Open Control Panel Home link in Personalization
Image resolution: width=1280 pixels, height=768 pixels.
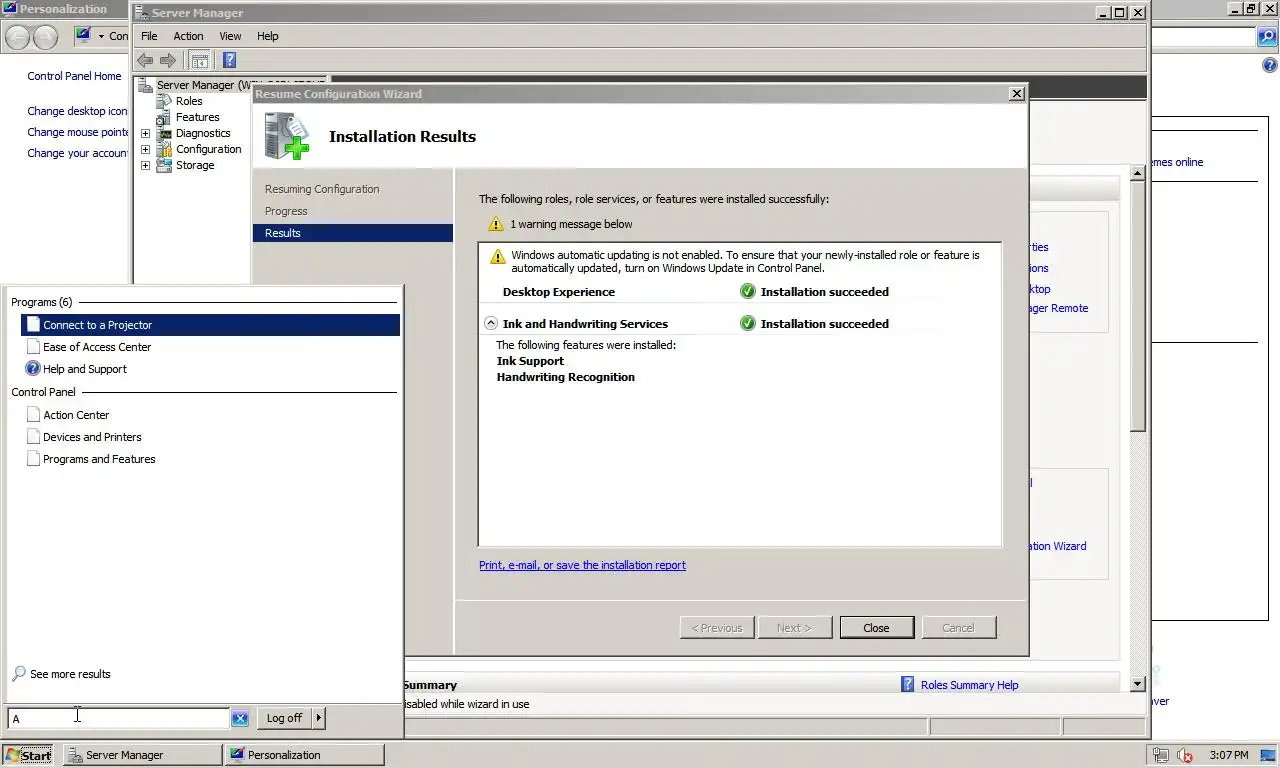tap(74, 76)
